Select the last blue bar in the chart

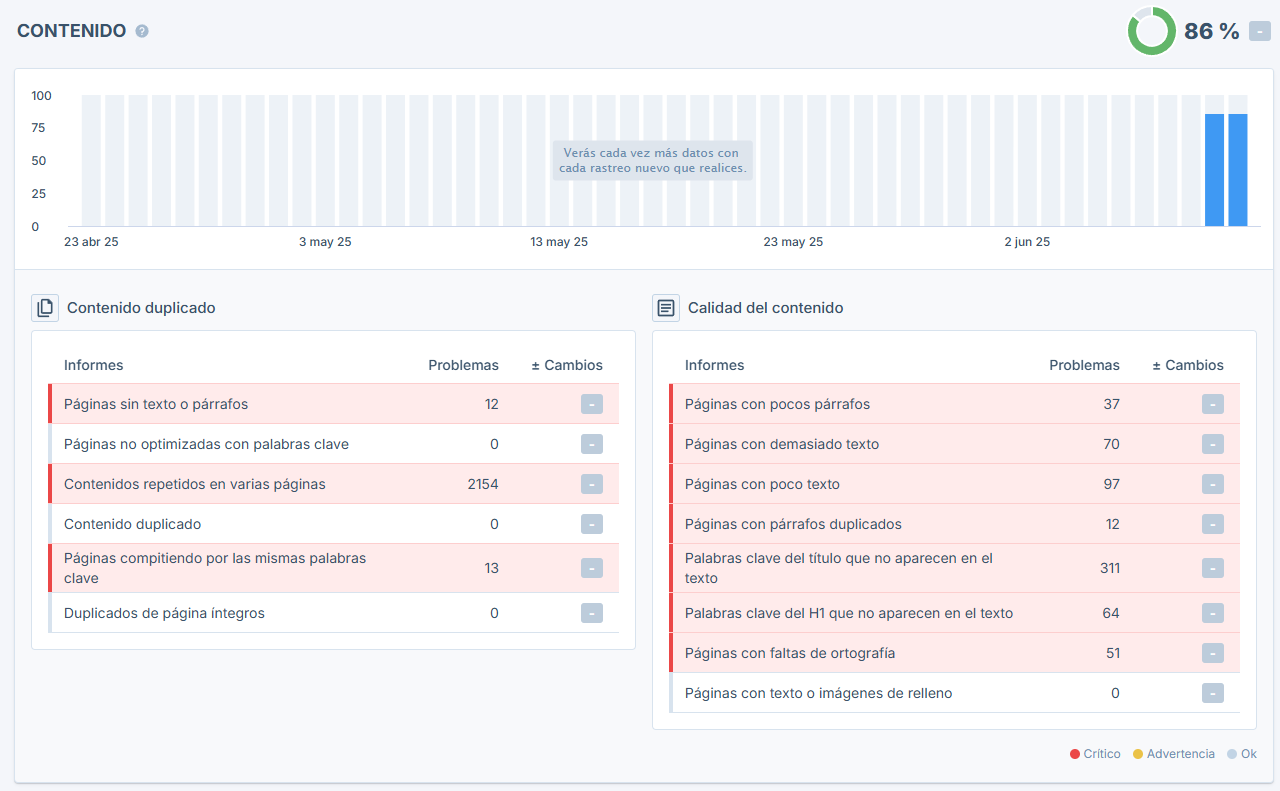tap(1238, 170)
